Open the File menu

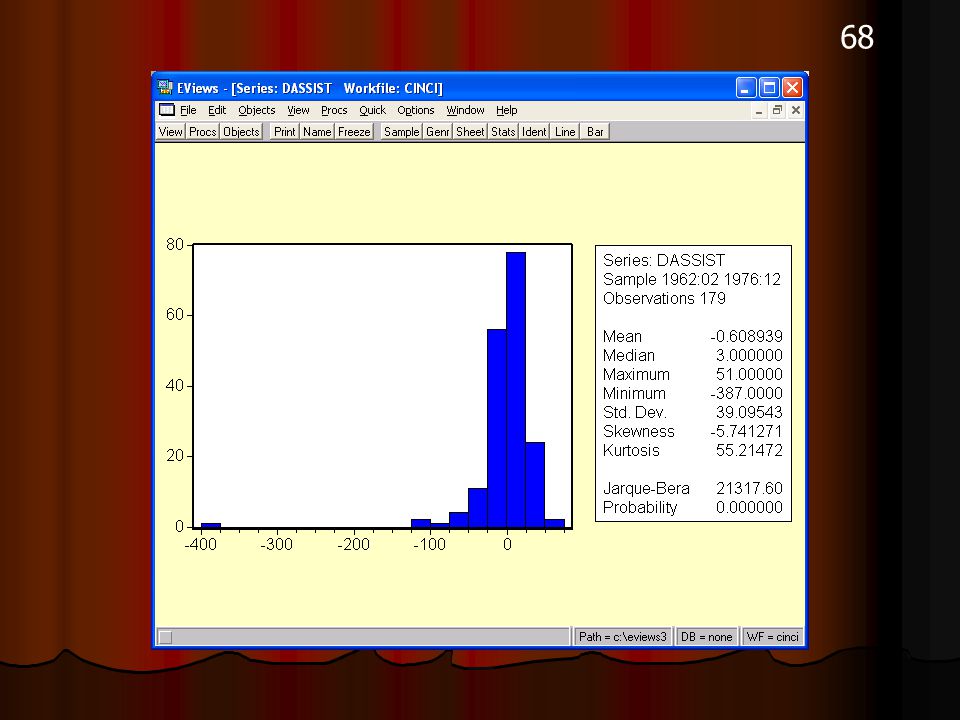[x=188, y=110]
